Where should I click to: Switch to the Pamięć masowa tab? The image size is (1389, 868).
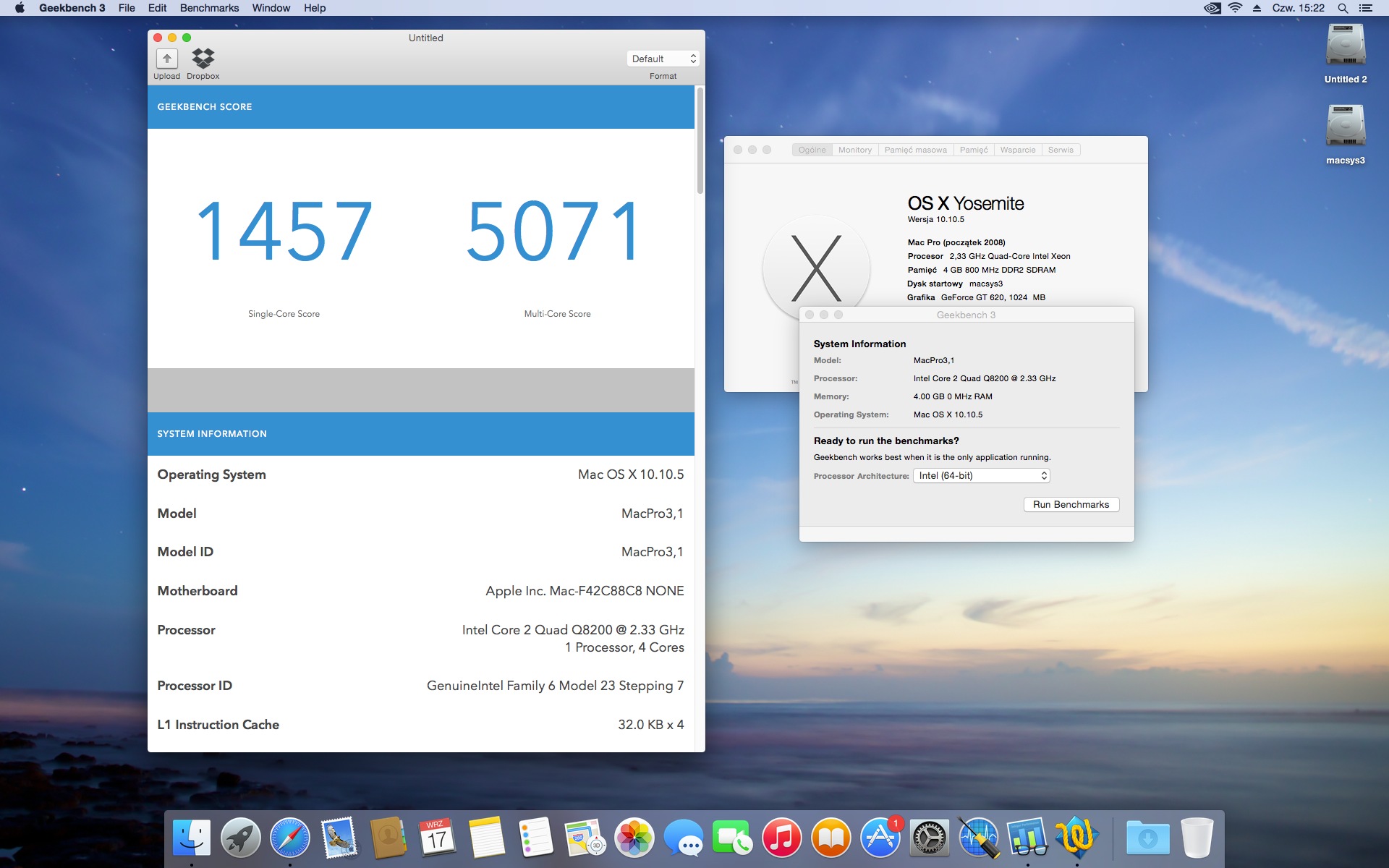point(915,150)
